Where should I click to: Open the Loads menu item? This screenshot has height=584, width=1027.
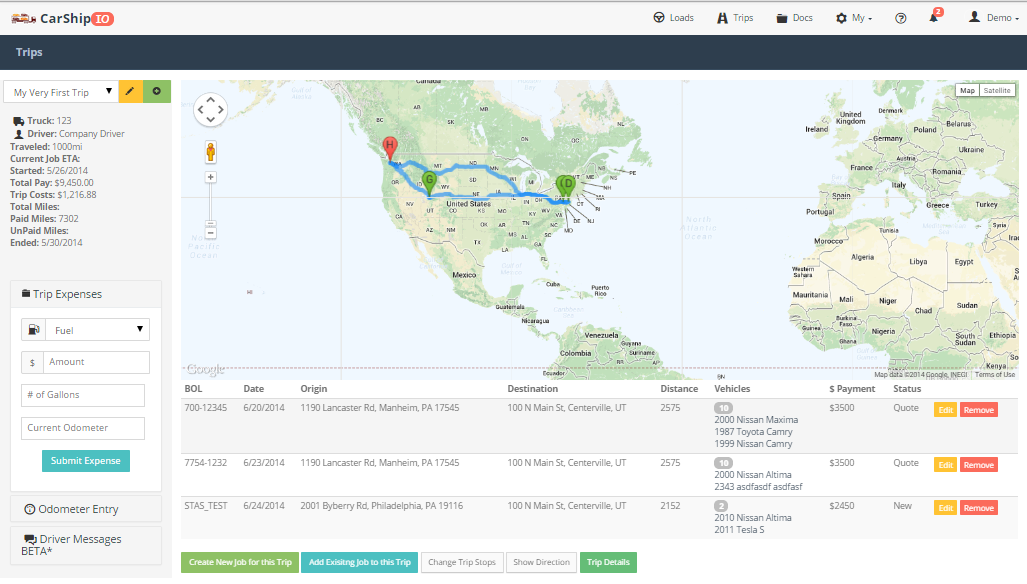coord(673,18)
